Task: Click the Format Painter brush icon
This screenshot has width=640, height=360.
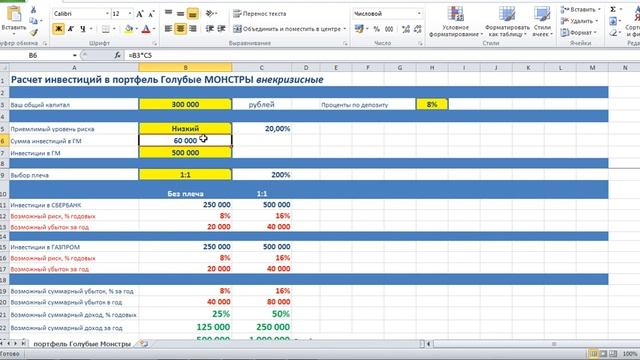Action: (33, 32)
